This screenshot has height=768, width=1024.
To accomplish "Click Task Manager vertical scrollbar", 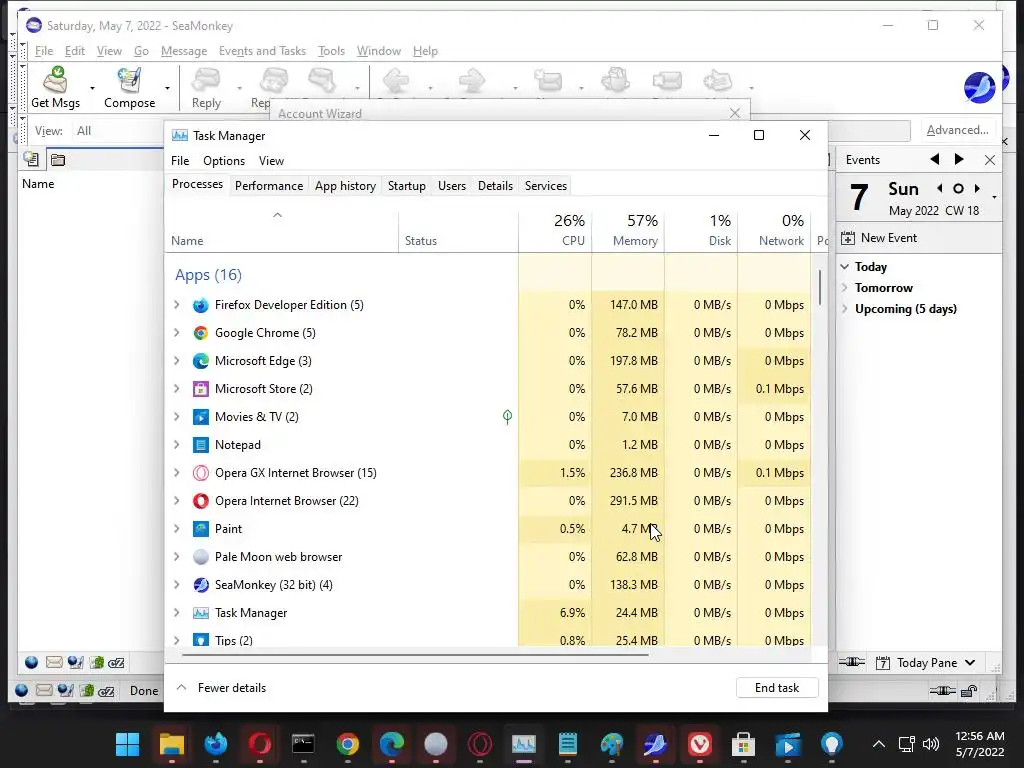I will point(820,287).
